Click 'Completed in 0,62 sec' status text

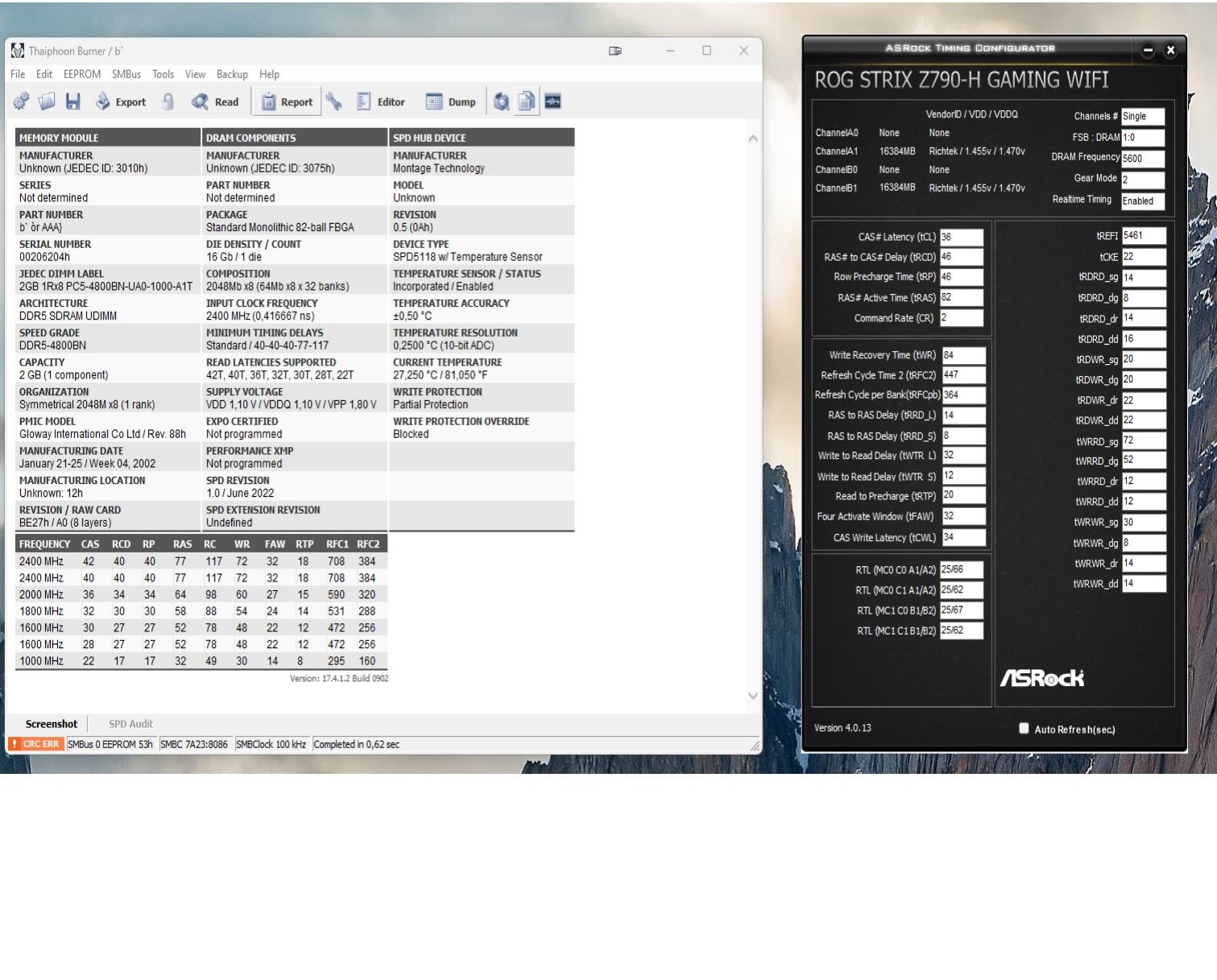click(357, 744)
